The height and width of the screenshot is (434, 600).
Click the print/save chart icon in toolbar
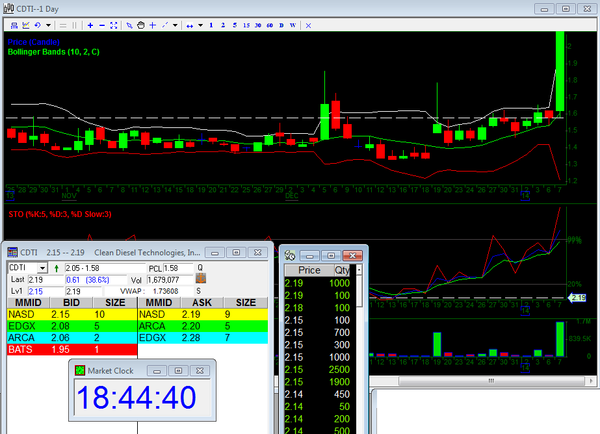tap(14, 25)
